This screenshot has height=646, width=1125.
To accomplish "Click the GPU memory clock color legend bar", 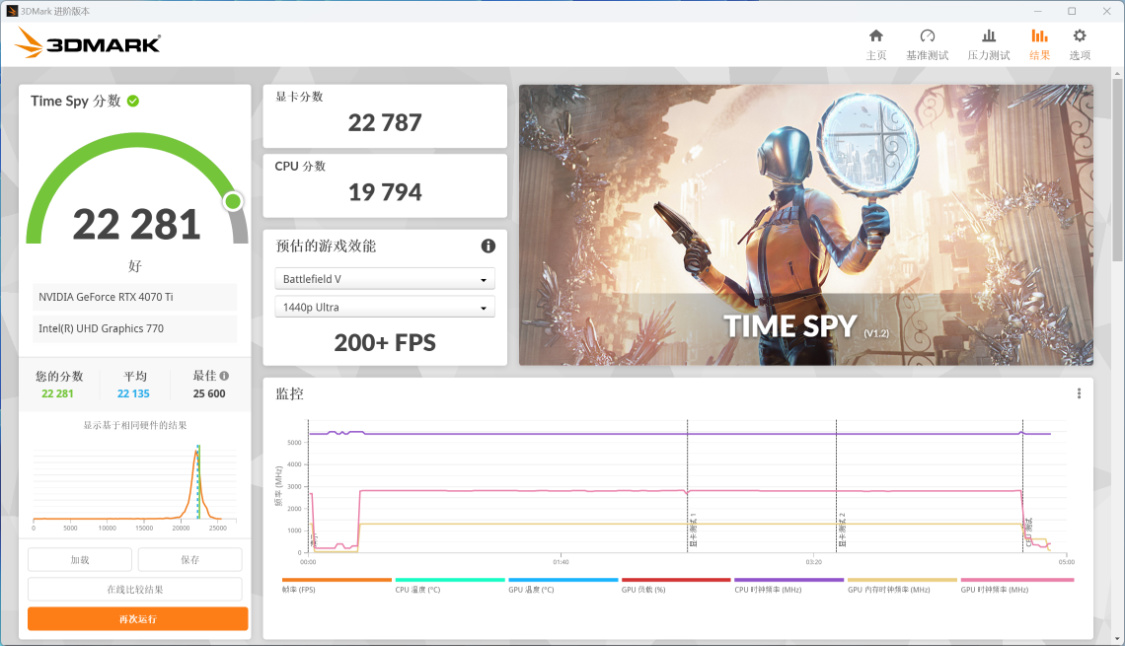I will (902, 580).
